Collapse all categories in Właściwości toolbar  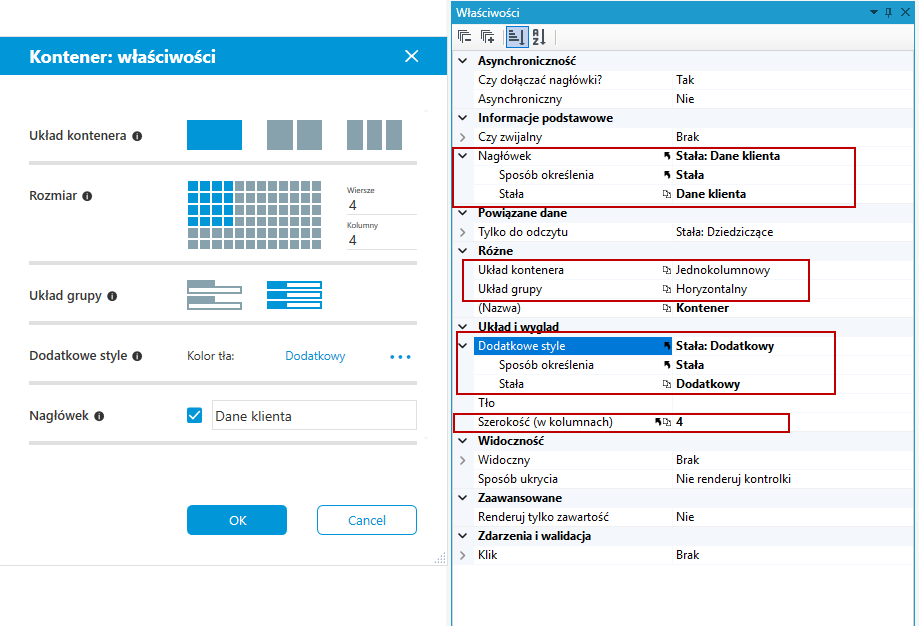(x=464, y=37)
